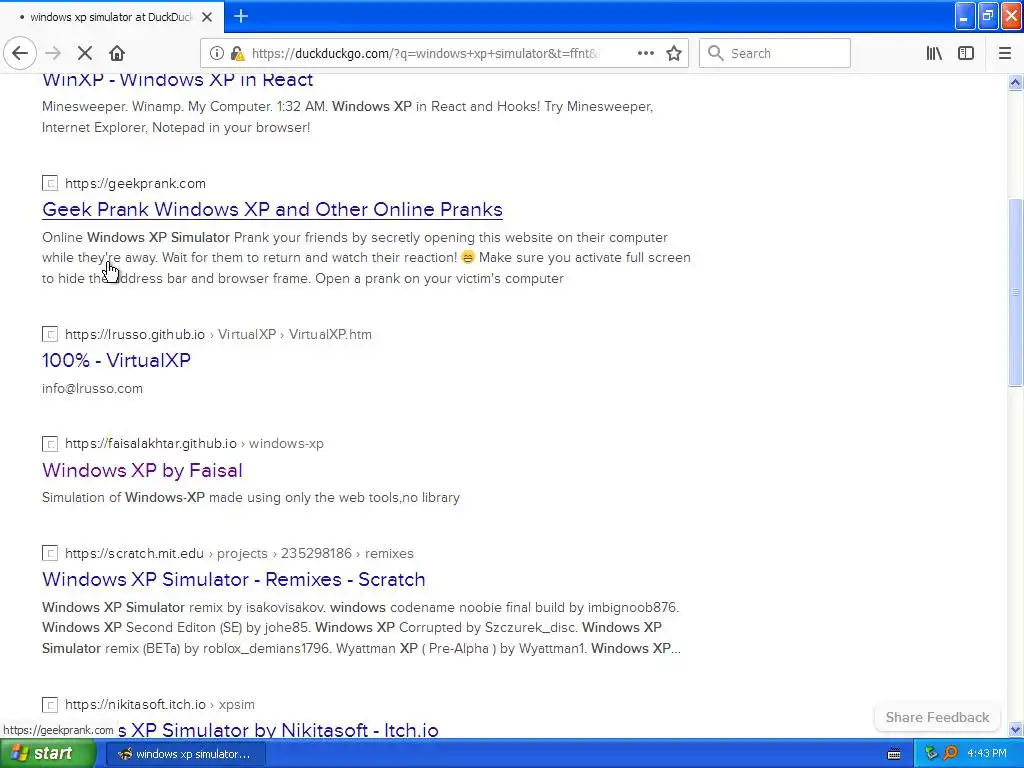The width and height of the screenshot is (1024, 768).
Task: Open the Library icon in the toolbar
Action: point(934,54)
